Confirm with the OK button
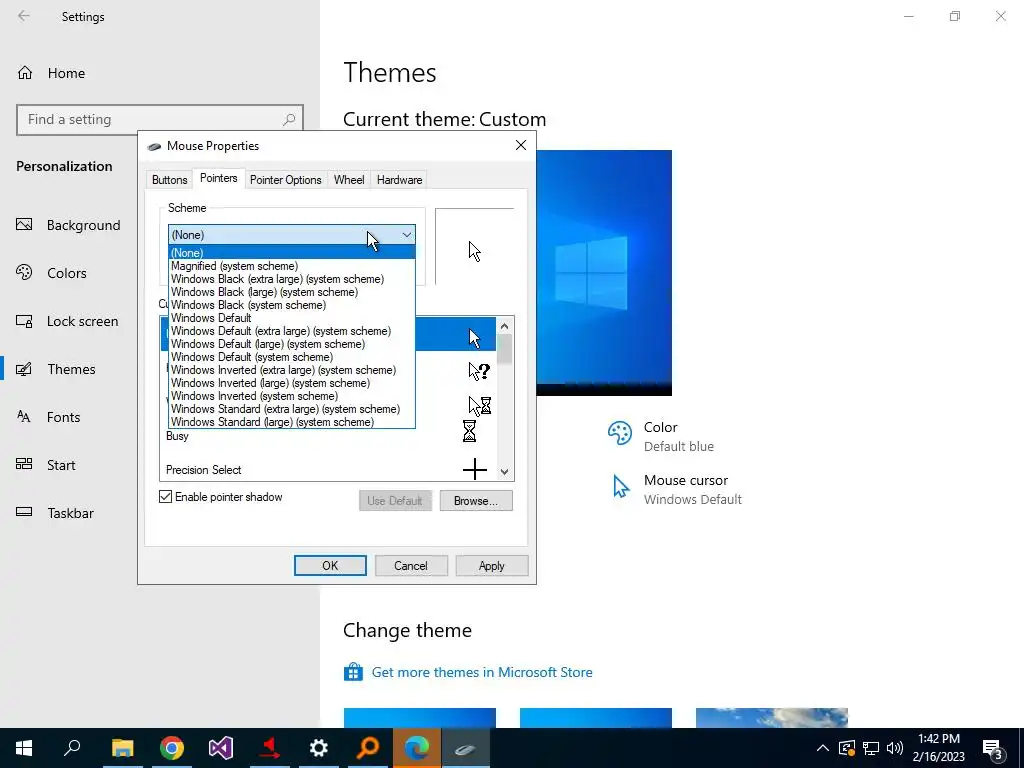 [330, 566]
